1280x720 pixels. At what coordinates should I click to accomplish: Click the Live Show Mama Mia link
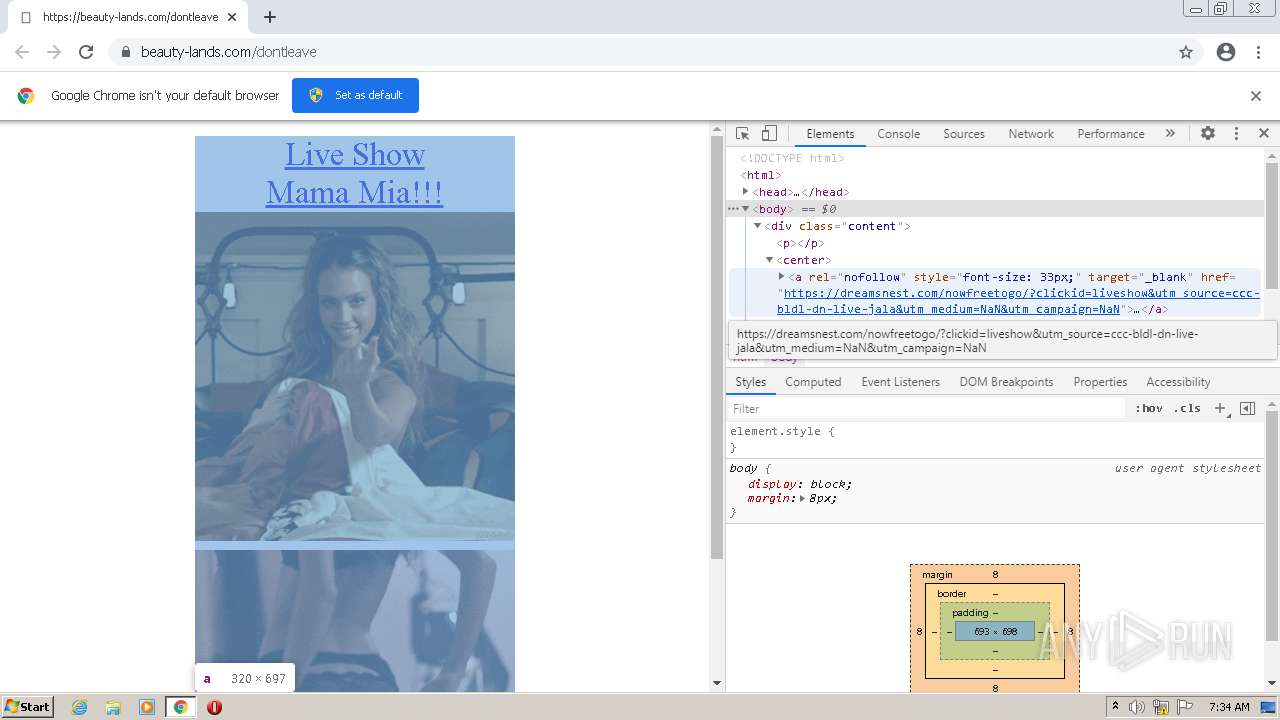pyautogui.click(x=355, y=173)
